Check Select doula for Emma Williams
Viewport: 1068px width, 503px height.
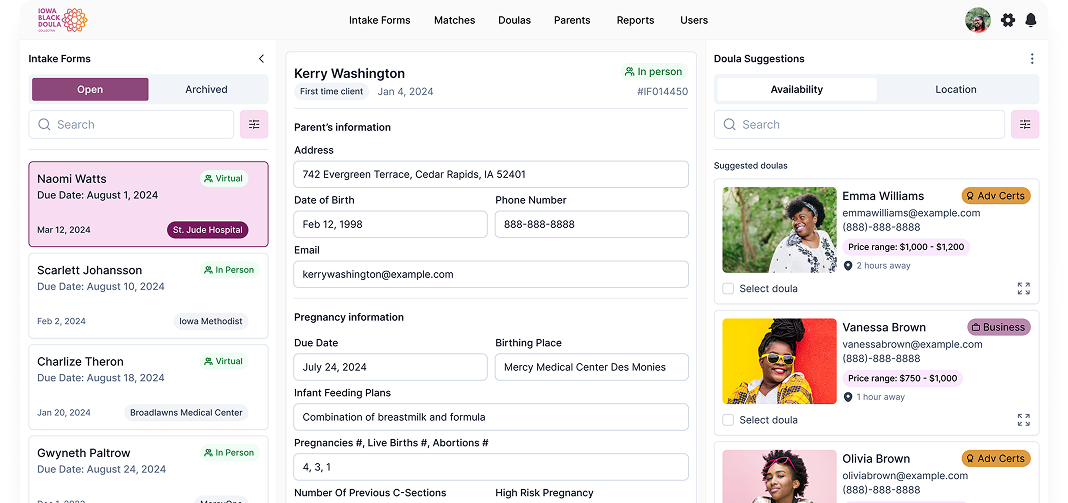pyautogui.click(x=728, y=289)
